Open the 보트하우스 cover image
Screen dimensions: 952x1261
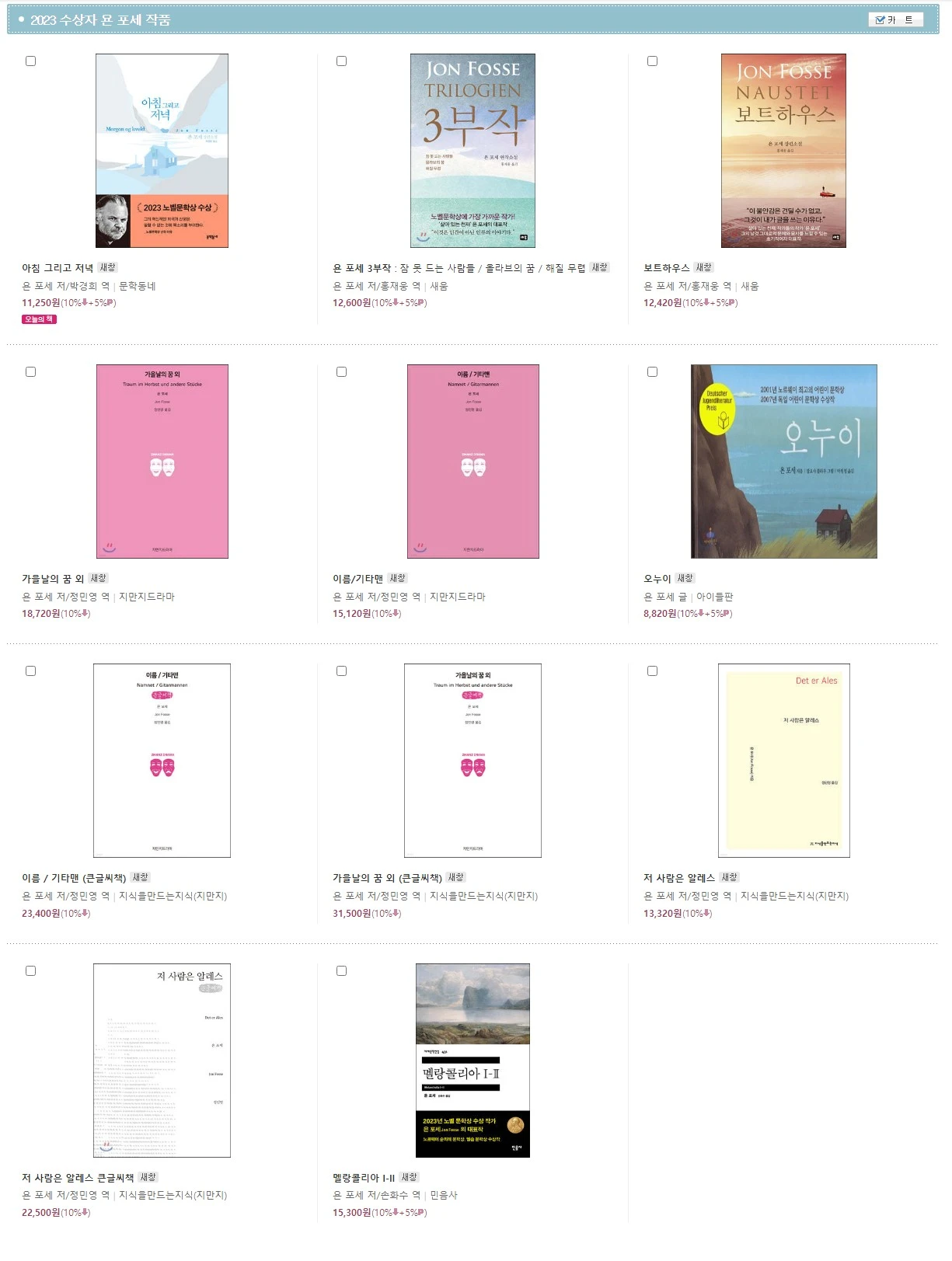(783, 151)
